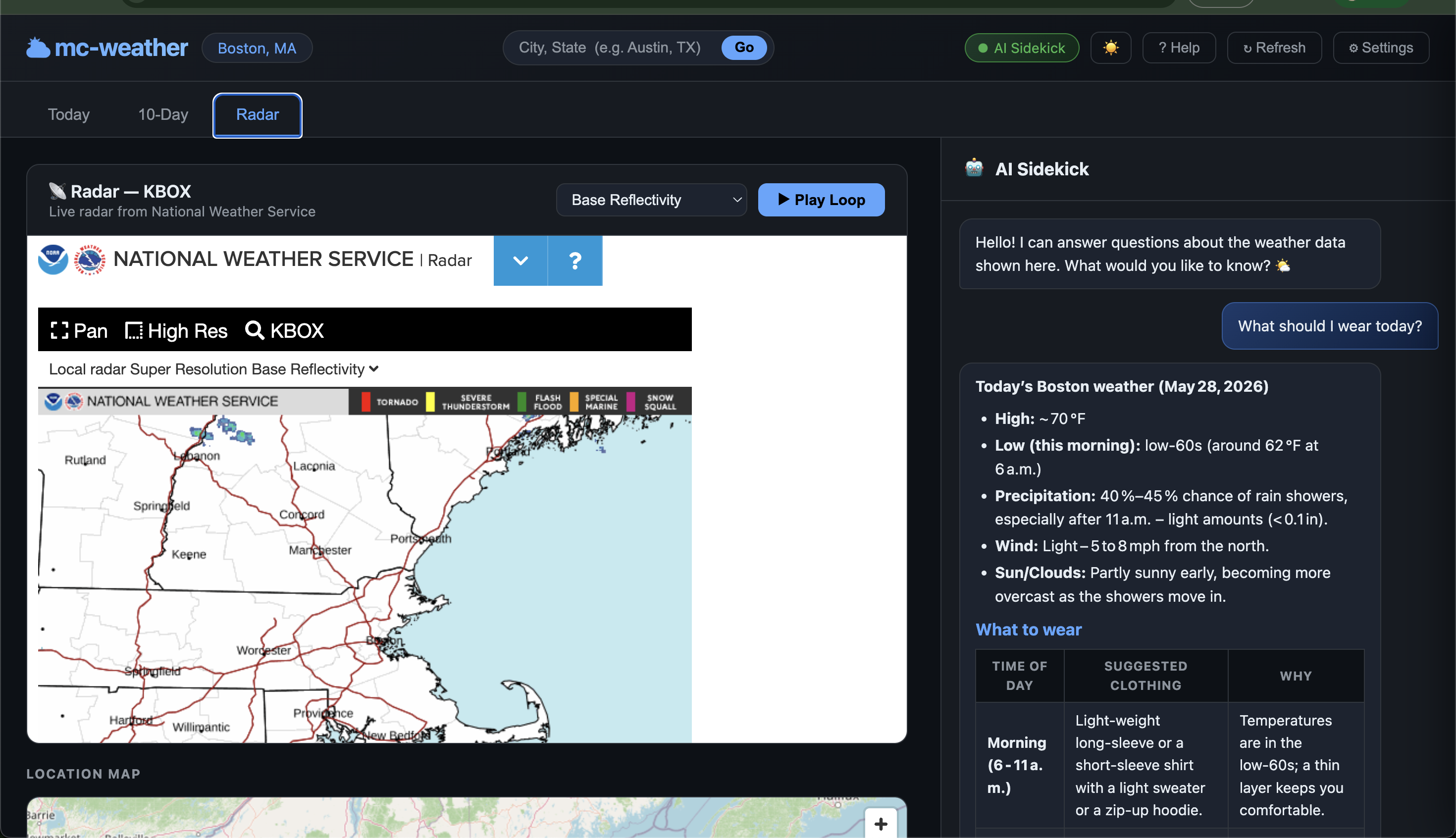Click the Manchester label on radar map
Viewport: 1456px width, 838px height.
tap(320, 550)
